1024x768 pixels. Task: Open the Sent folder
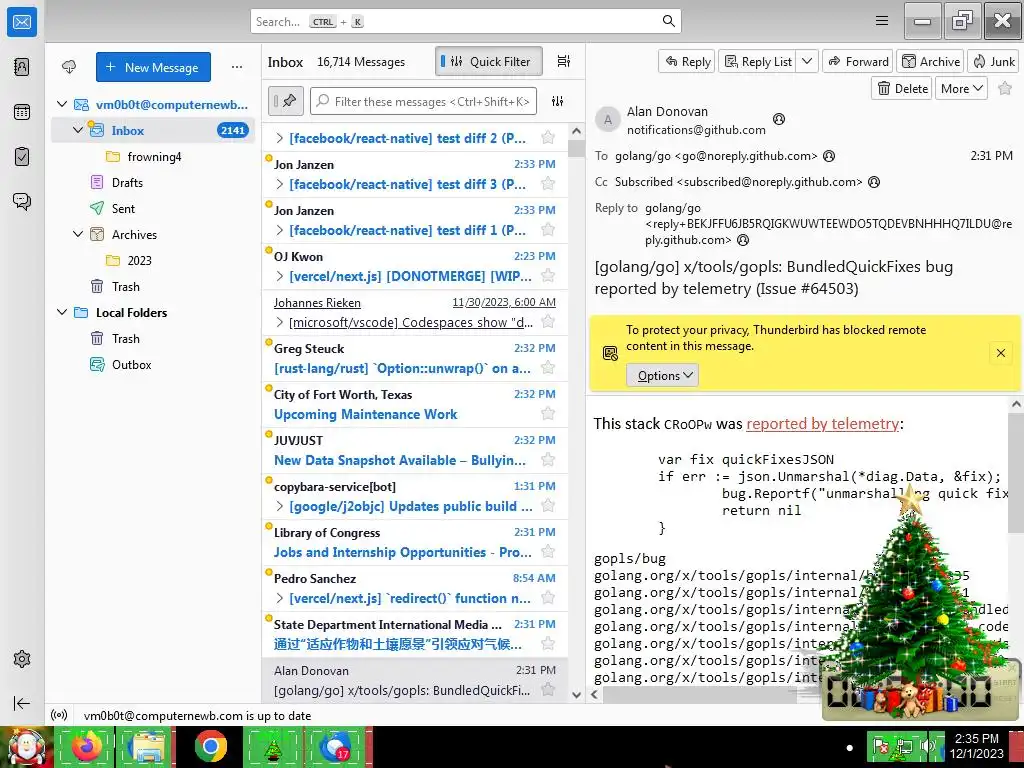pos(123,208)
